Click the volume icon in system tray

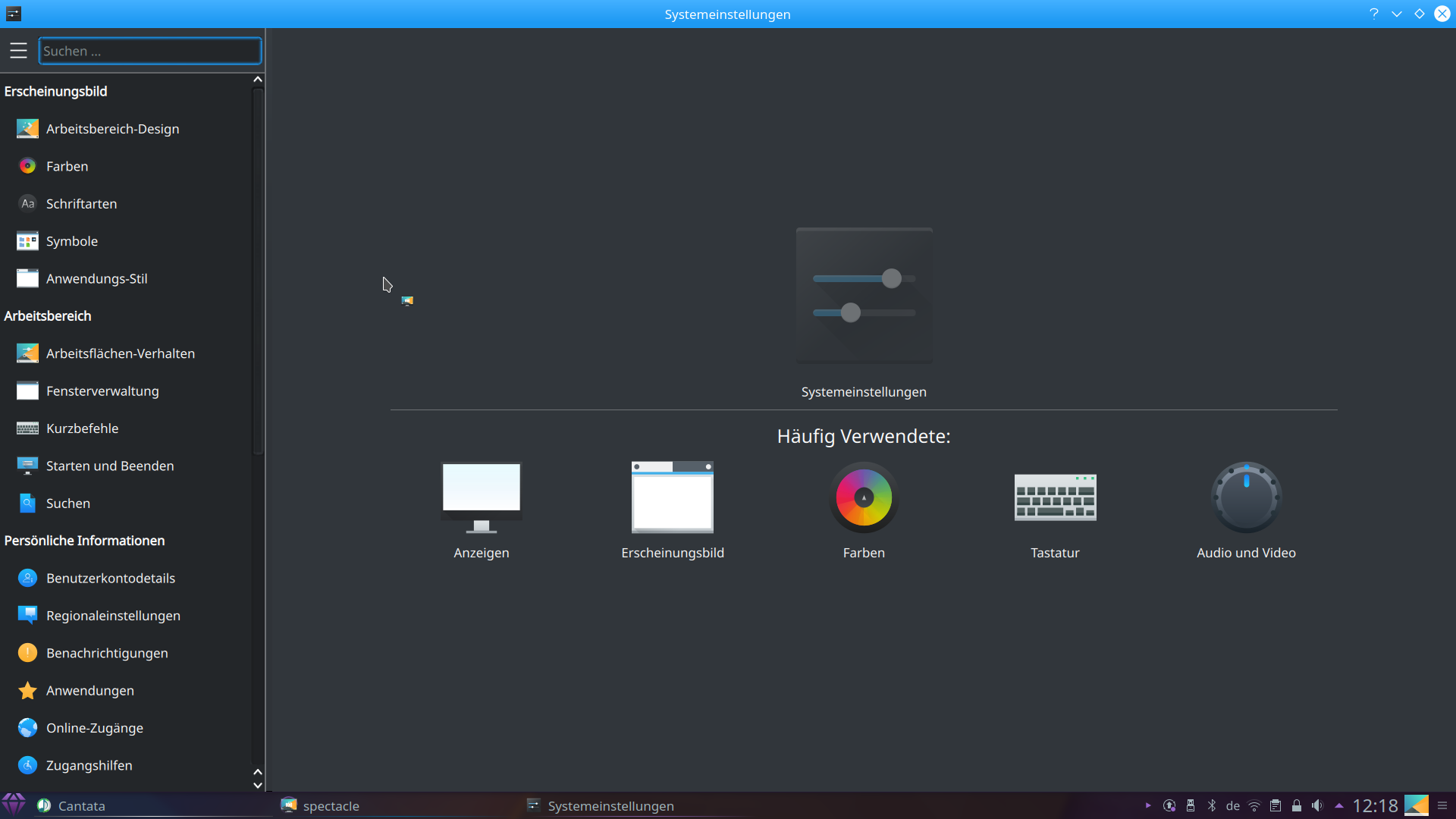point(1317,805)
